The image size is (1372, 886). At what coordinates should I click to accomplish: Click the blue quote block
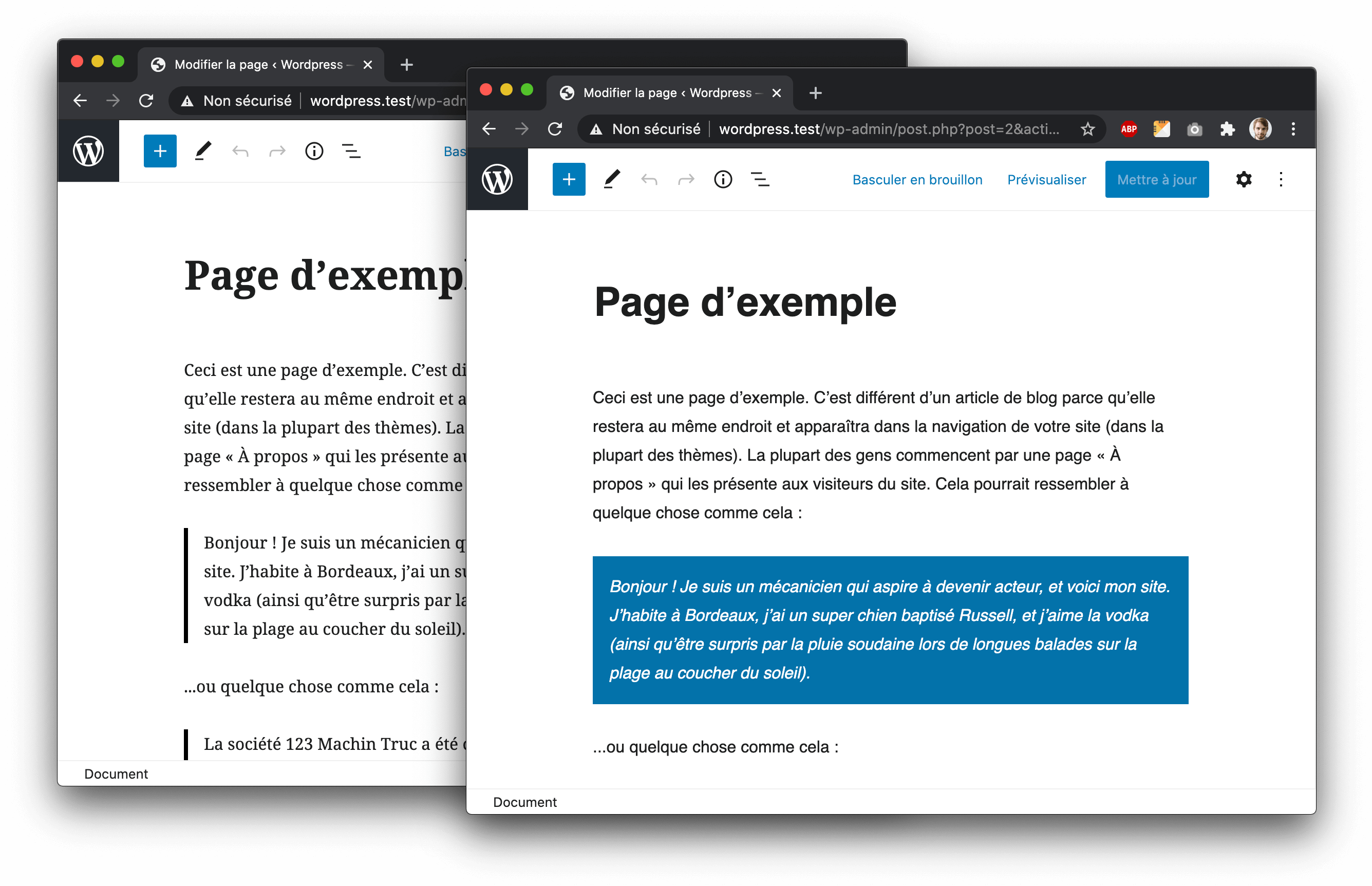coord(890,629)
